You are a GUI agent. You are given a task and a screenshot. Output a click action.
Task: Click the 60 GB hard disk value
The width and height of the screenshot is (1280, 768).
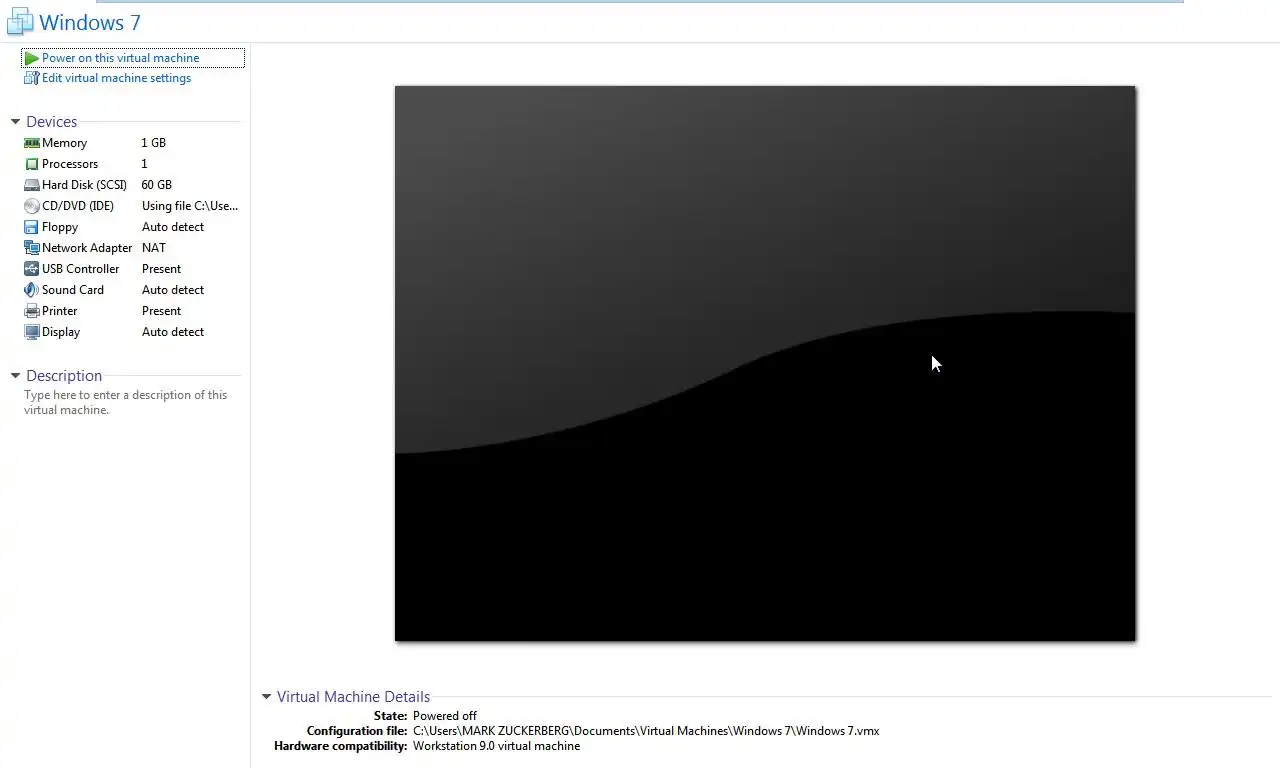157,185
